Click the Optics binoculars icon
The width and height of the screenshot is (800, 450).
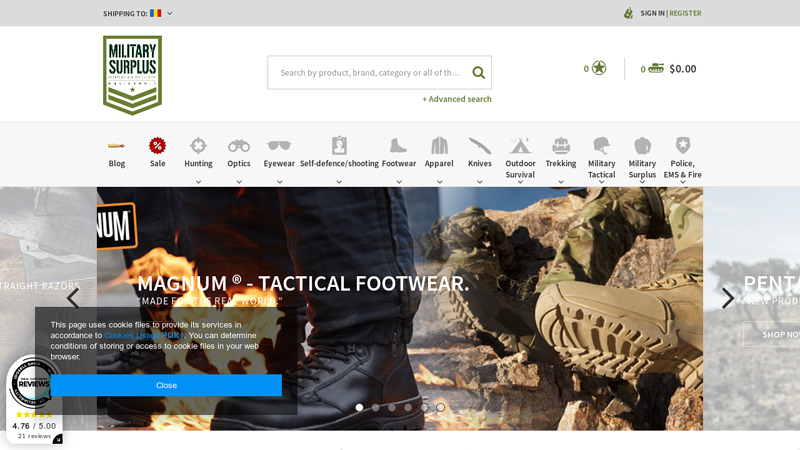click(x=239, y=146)
